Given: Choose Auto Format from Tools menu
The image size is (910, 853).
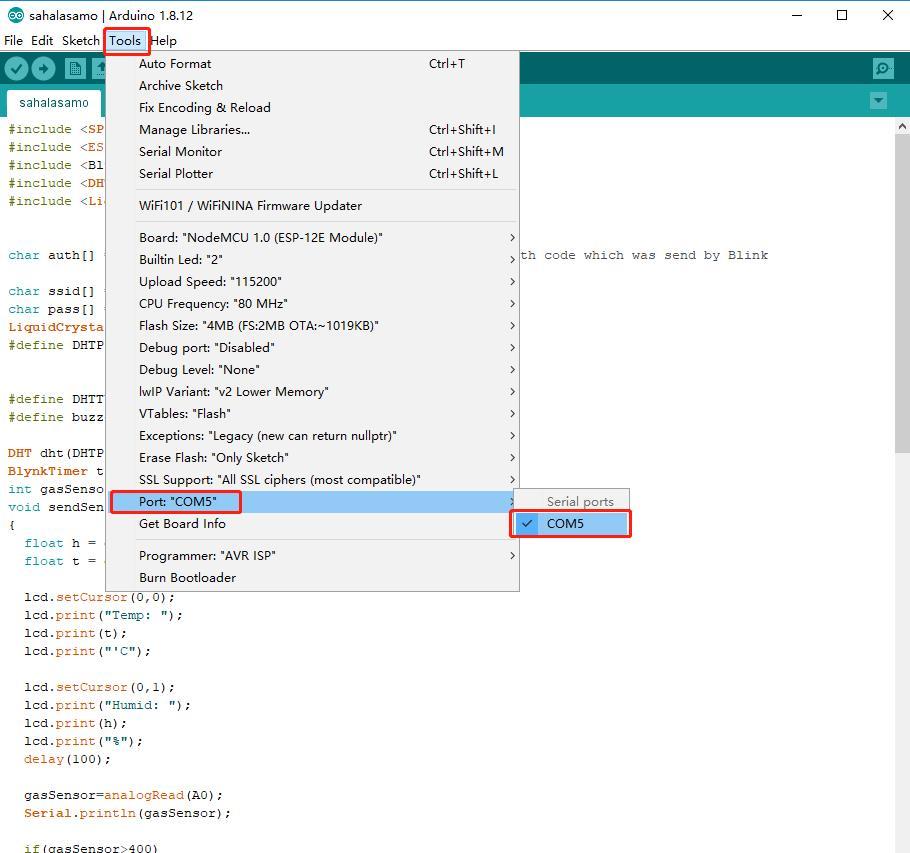Looking at the screenshot, I should point(312,64).
